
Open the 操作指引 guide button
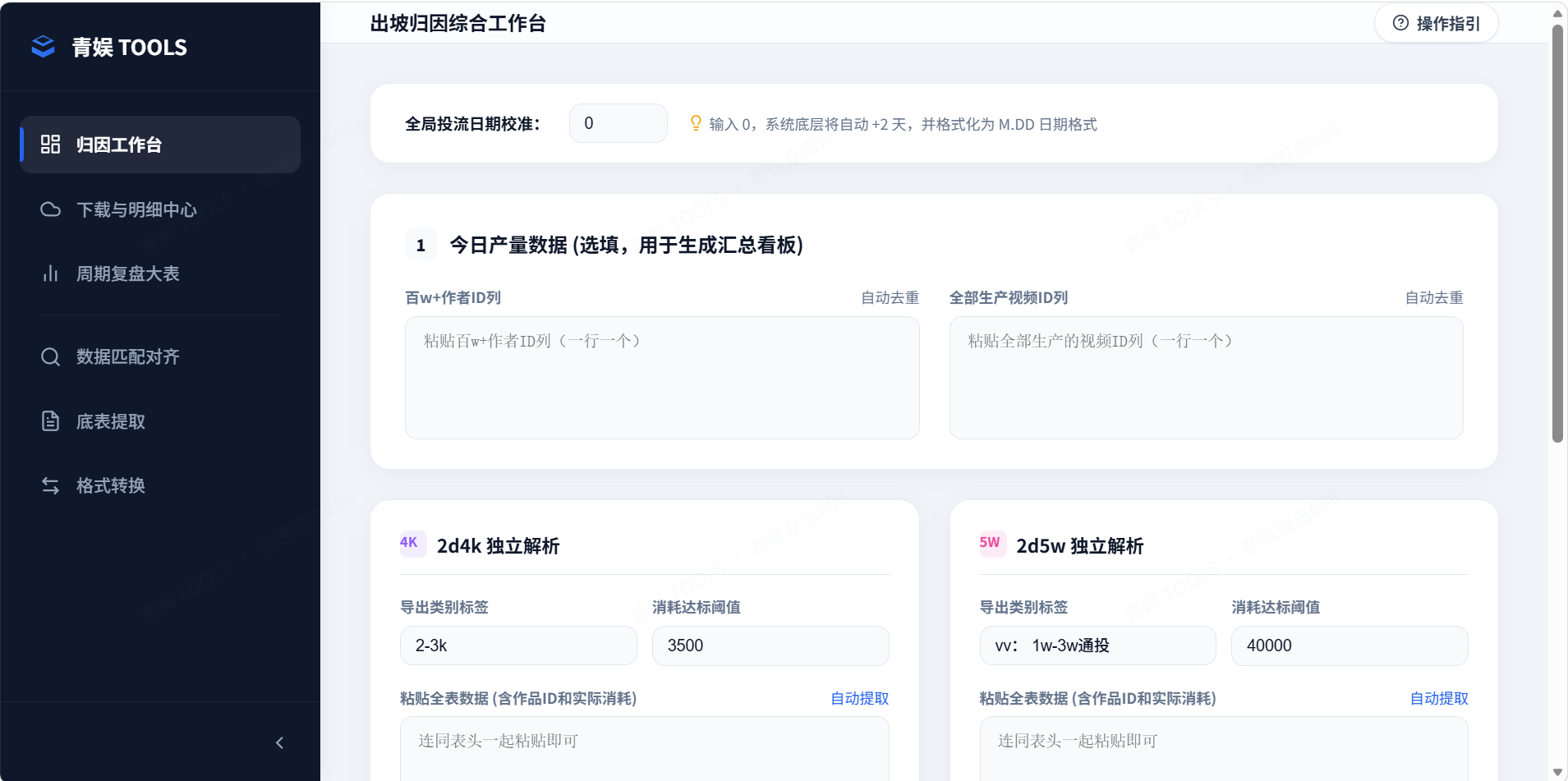point(1436,23)
